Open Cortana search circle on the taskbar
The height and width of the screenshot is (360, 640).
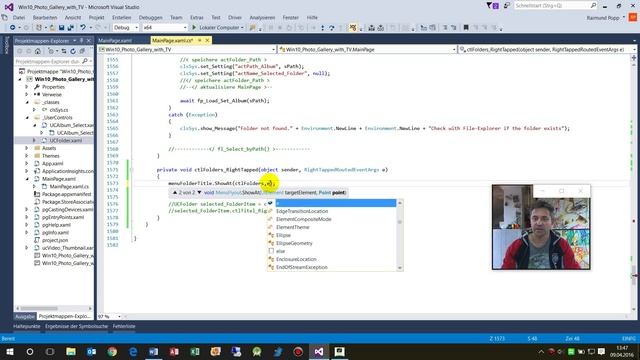coord(30,351)
